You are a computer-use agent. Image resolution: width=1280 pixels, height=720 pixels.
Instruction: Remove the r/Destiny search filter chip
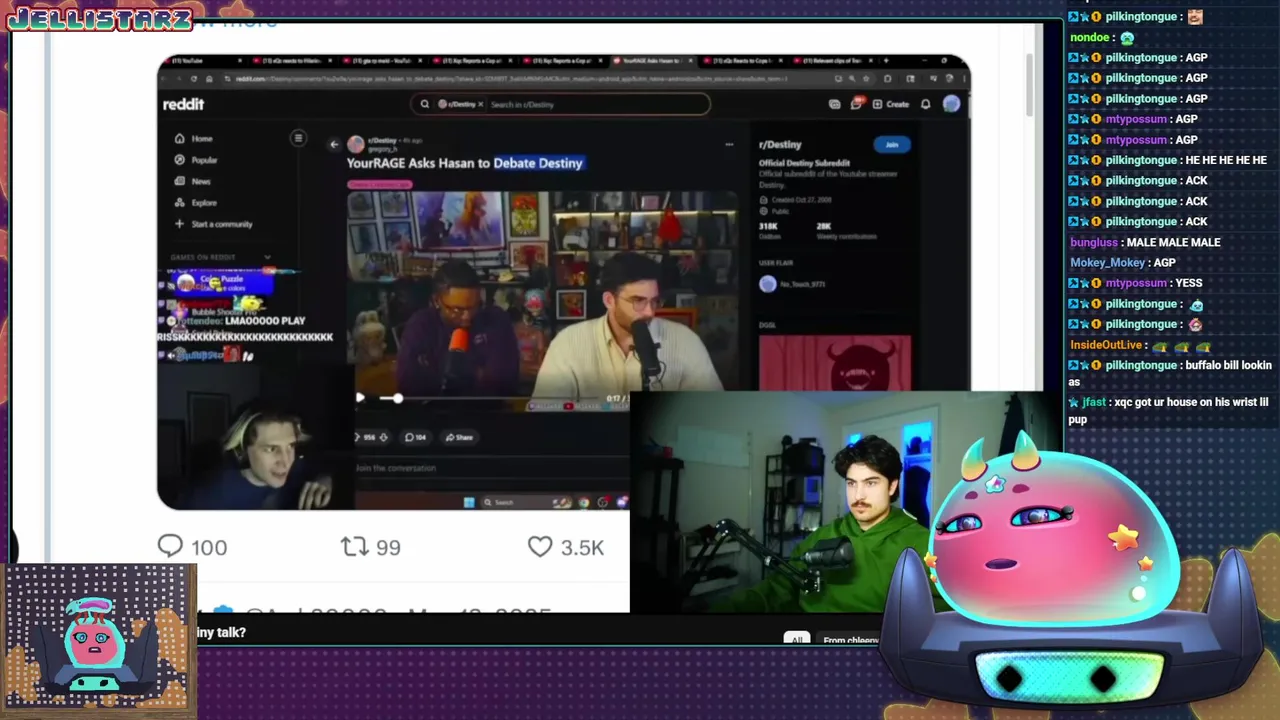tap(480, 104)
